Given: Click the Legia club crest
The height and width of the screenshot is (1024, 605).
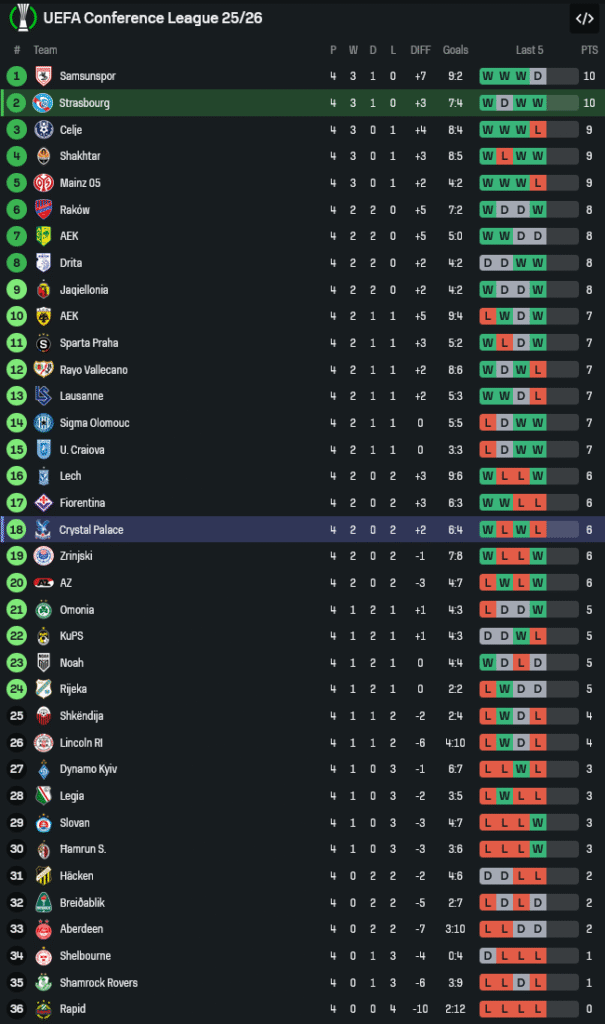Looking at the screenshot, I should pyautogui.click(x=43, y=796).
